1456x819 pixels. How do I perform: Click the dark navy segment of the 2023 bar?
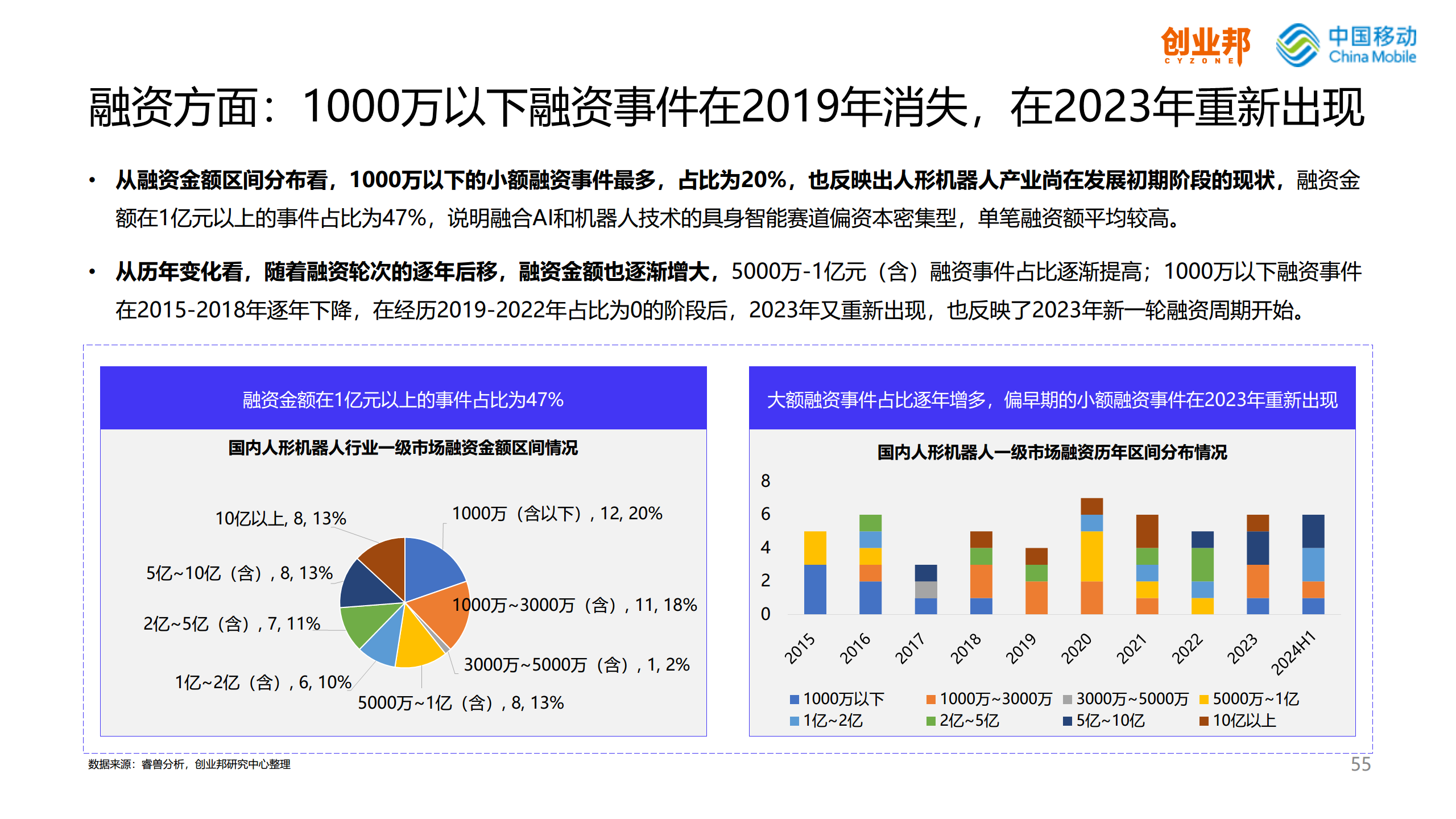[1258, 548]
